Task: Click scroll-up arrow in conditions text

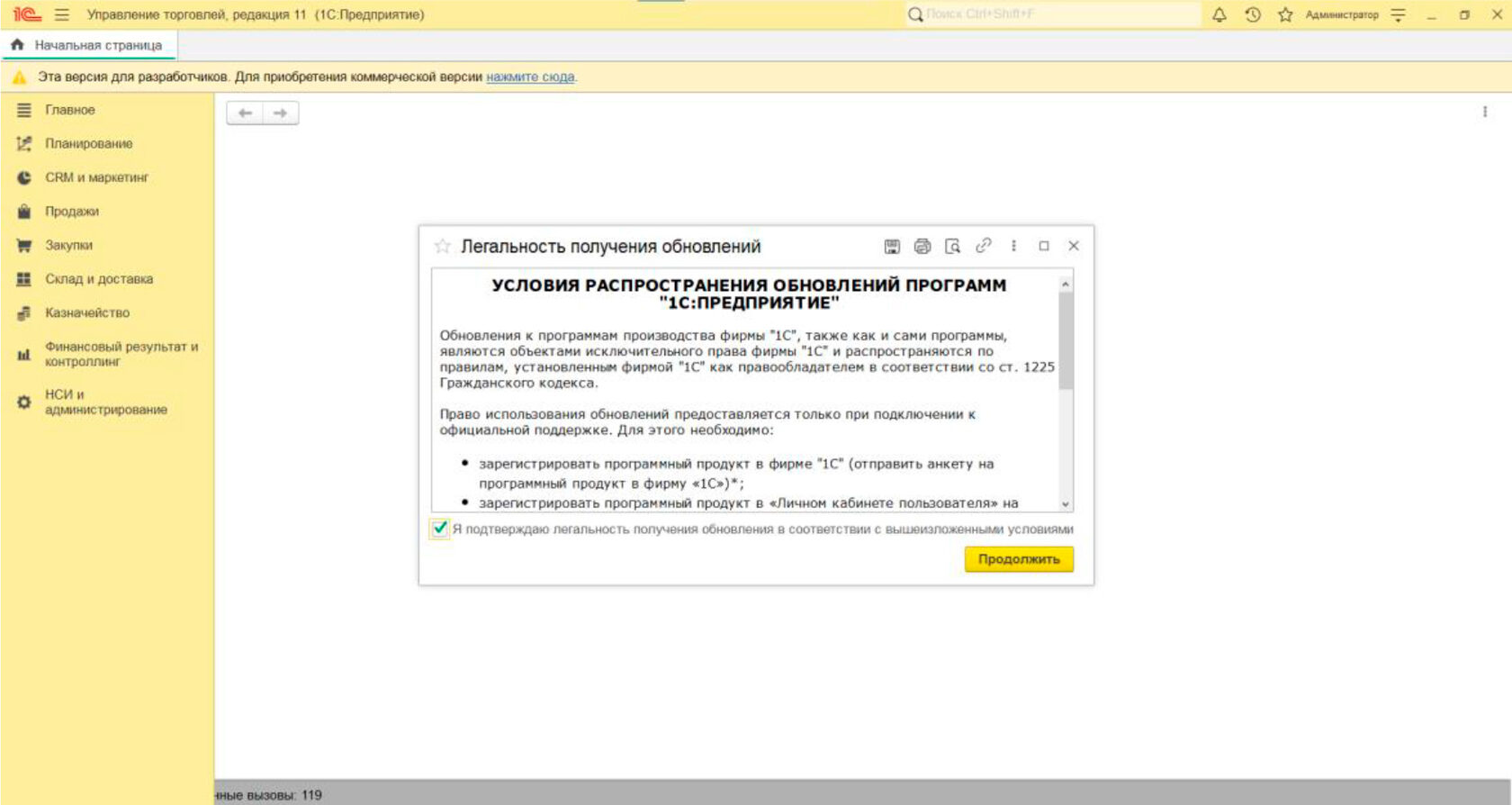Action: (x=1066, y=284)
